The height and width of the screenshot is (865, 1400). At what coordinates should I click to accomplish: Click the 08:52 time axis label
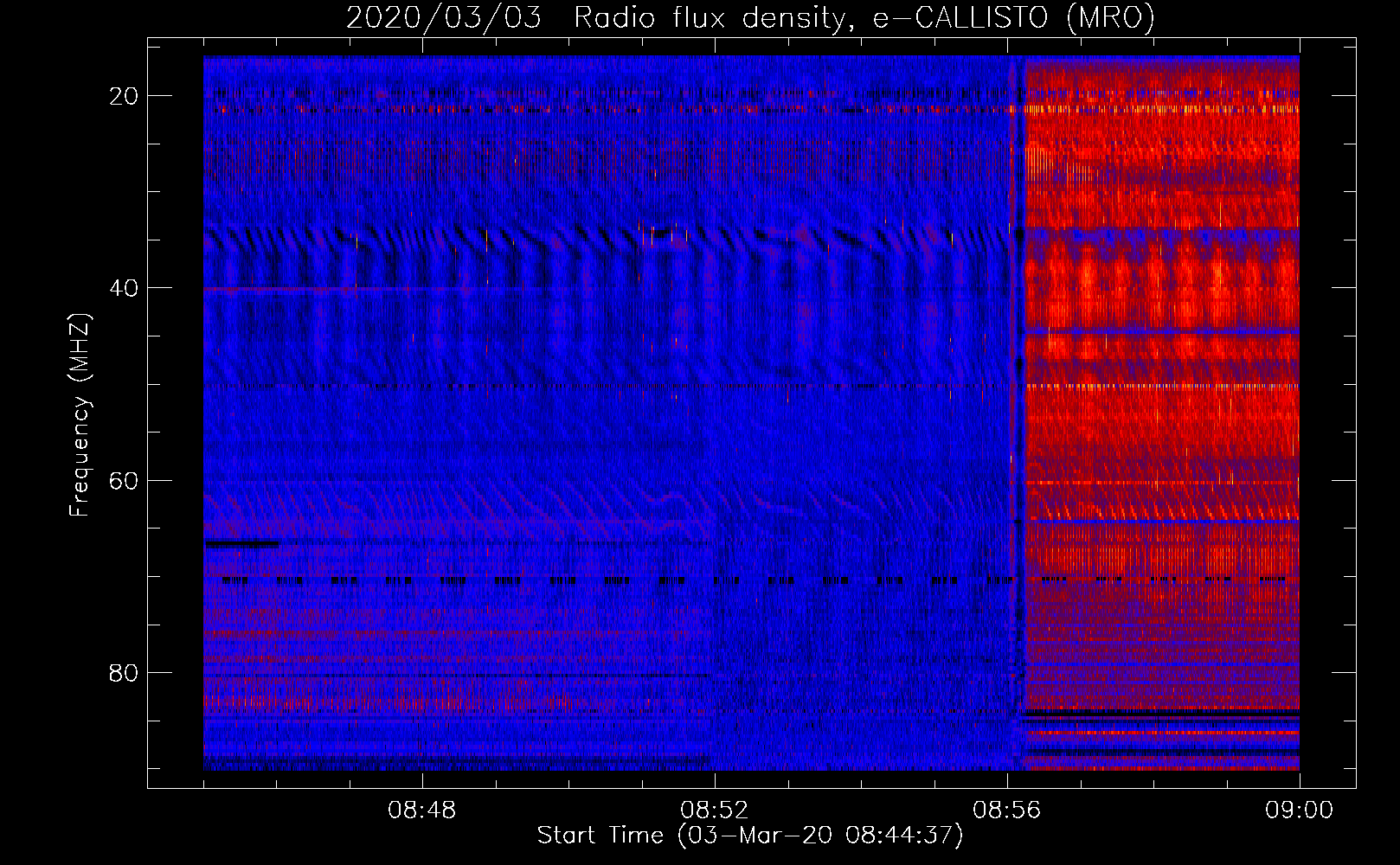pyautogui.click(x=714, y=811)
